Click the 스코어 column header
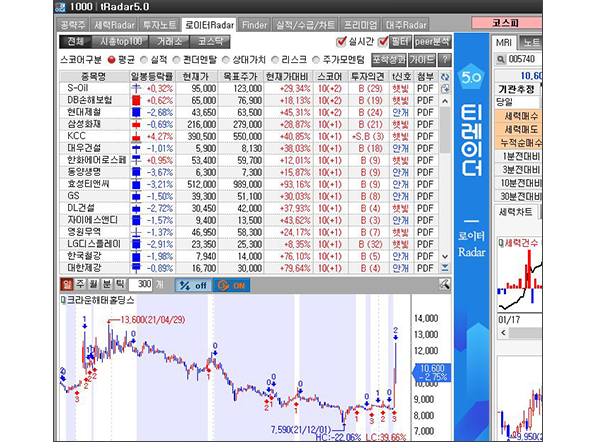Viewport: 598px width, 442px height. pyautogui.click(x=330, y=77)
